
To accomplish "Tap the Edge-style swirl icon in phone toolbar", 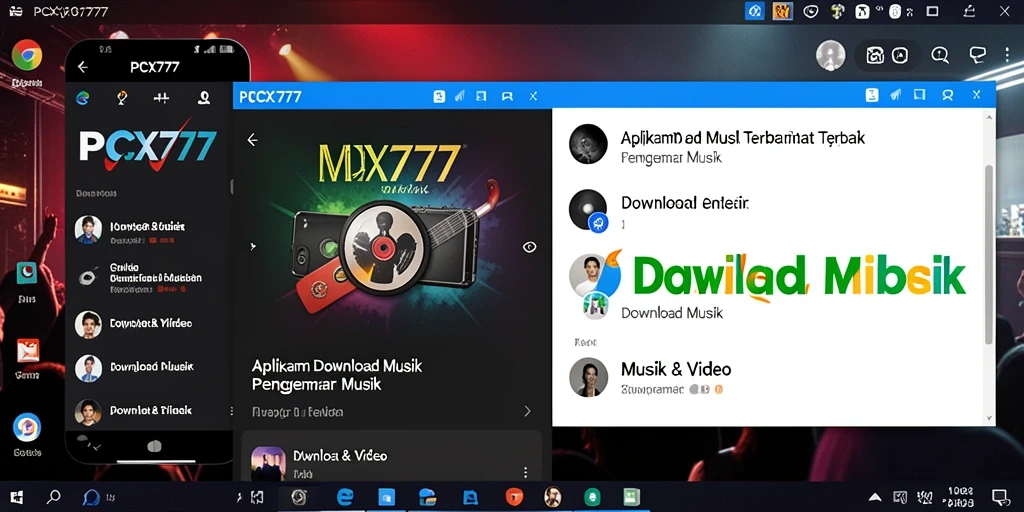I will click(82, 98).
